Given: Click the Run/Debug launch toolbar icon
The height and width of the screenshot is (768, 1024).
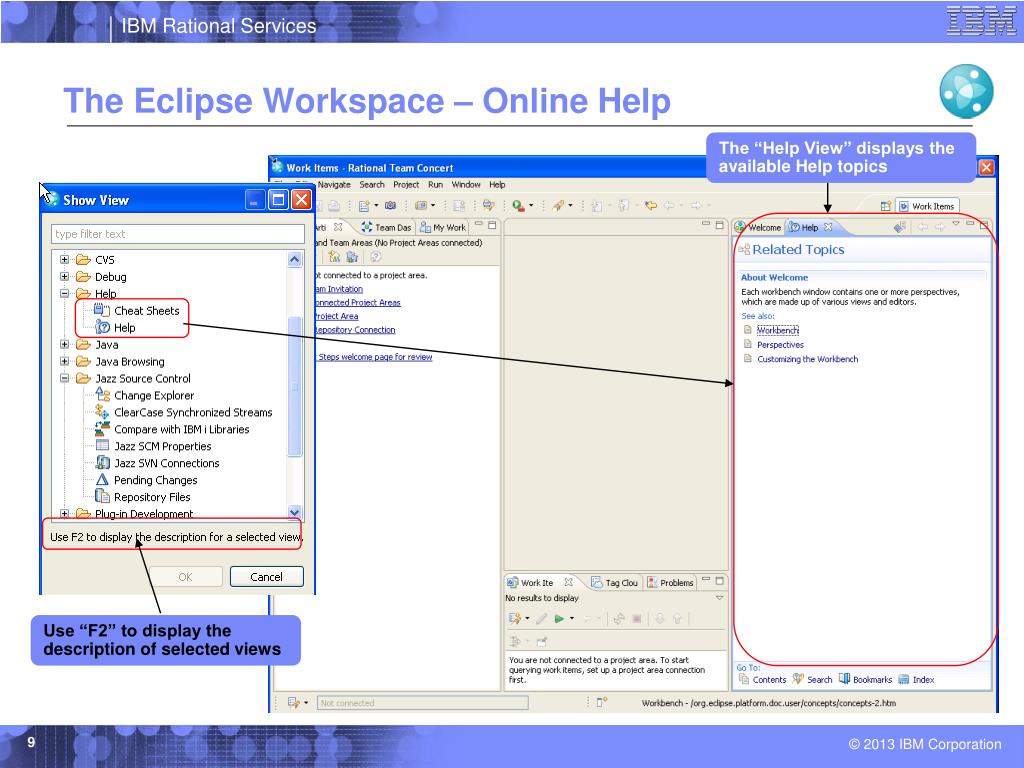Looking at the screenshot, I should 519,206.
